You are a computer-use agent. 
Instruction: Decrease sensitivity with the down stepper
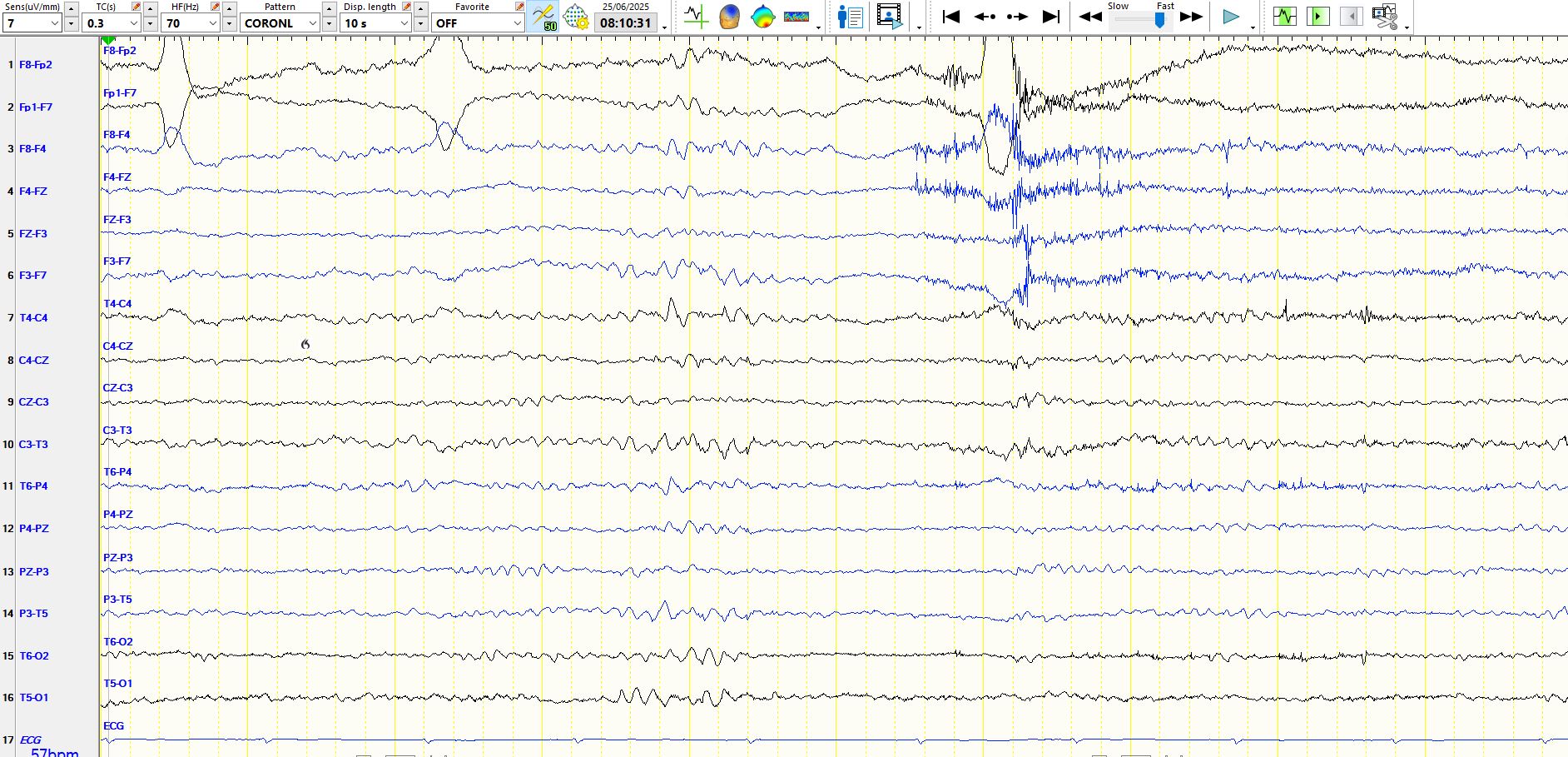pos(72,24)
